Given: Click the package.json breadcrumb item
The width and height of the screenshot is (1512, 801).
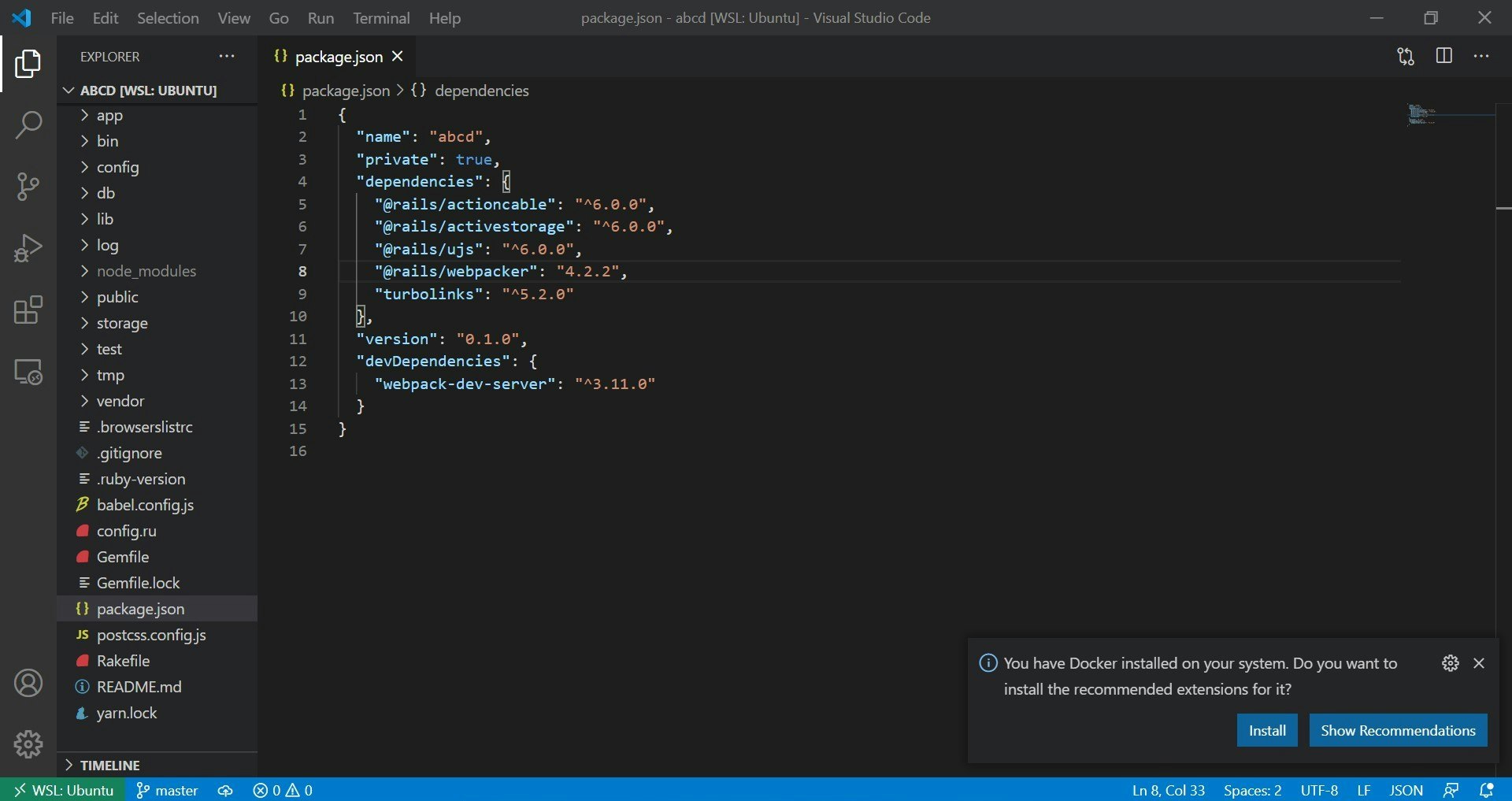Looking at the screenshot, I should pos(335,91).
